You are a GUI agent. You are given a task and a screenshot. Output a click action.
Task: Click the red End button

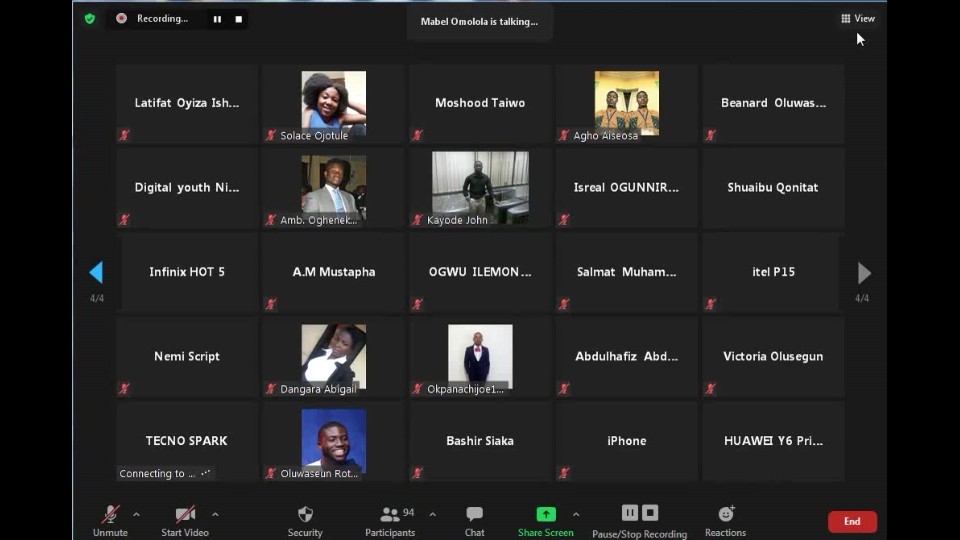(852, 521)
